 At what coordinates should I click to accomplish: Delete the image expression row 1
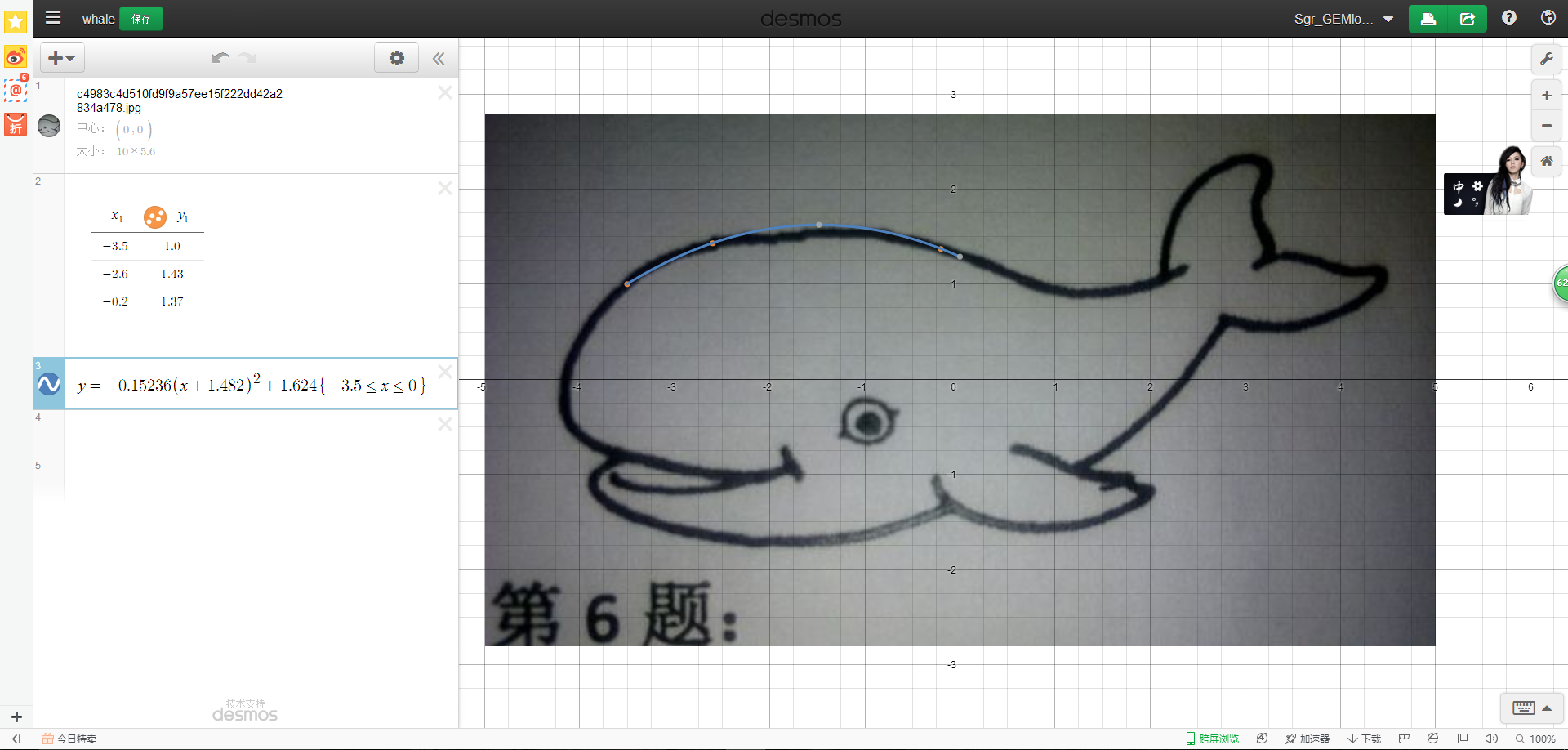[445, 92]
